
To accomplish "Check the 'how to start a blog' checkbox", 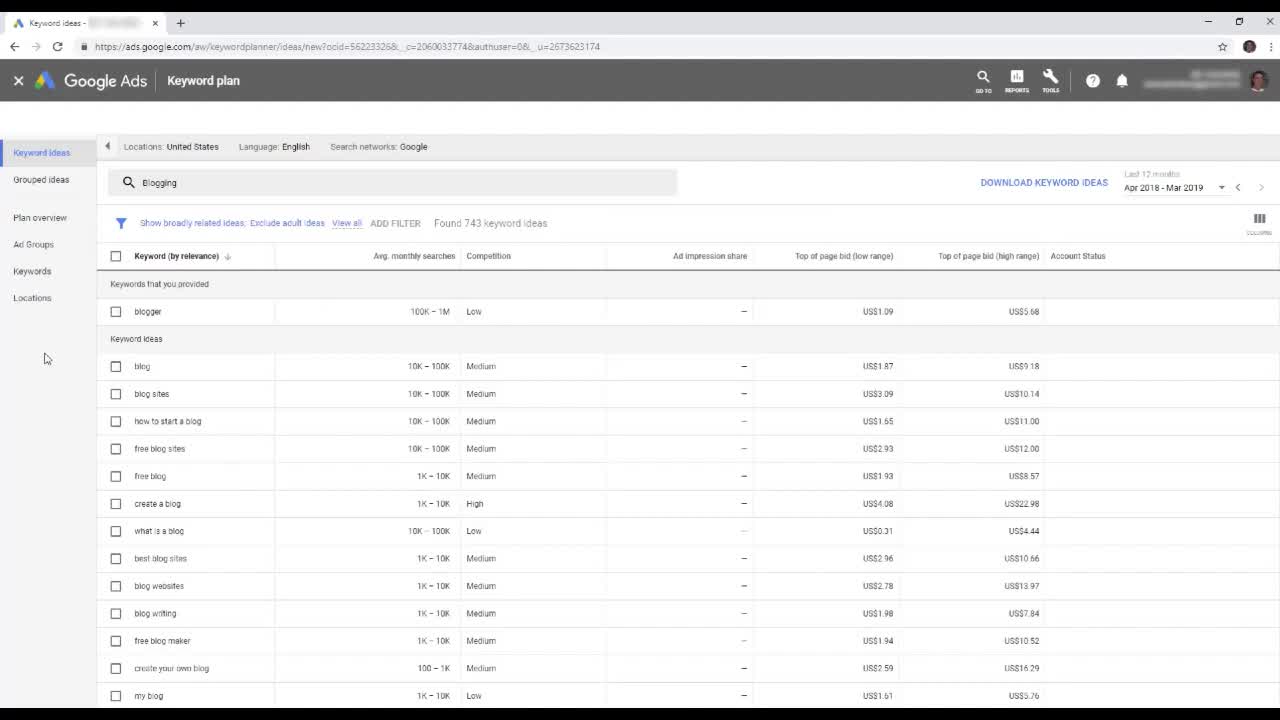I will tap(116, 422).
